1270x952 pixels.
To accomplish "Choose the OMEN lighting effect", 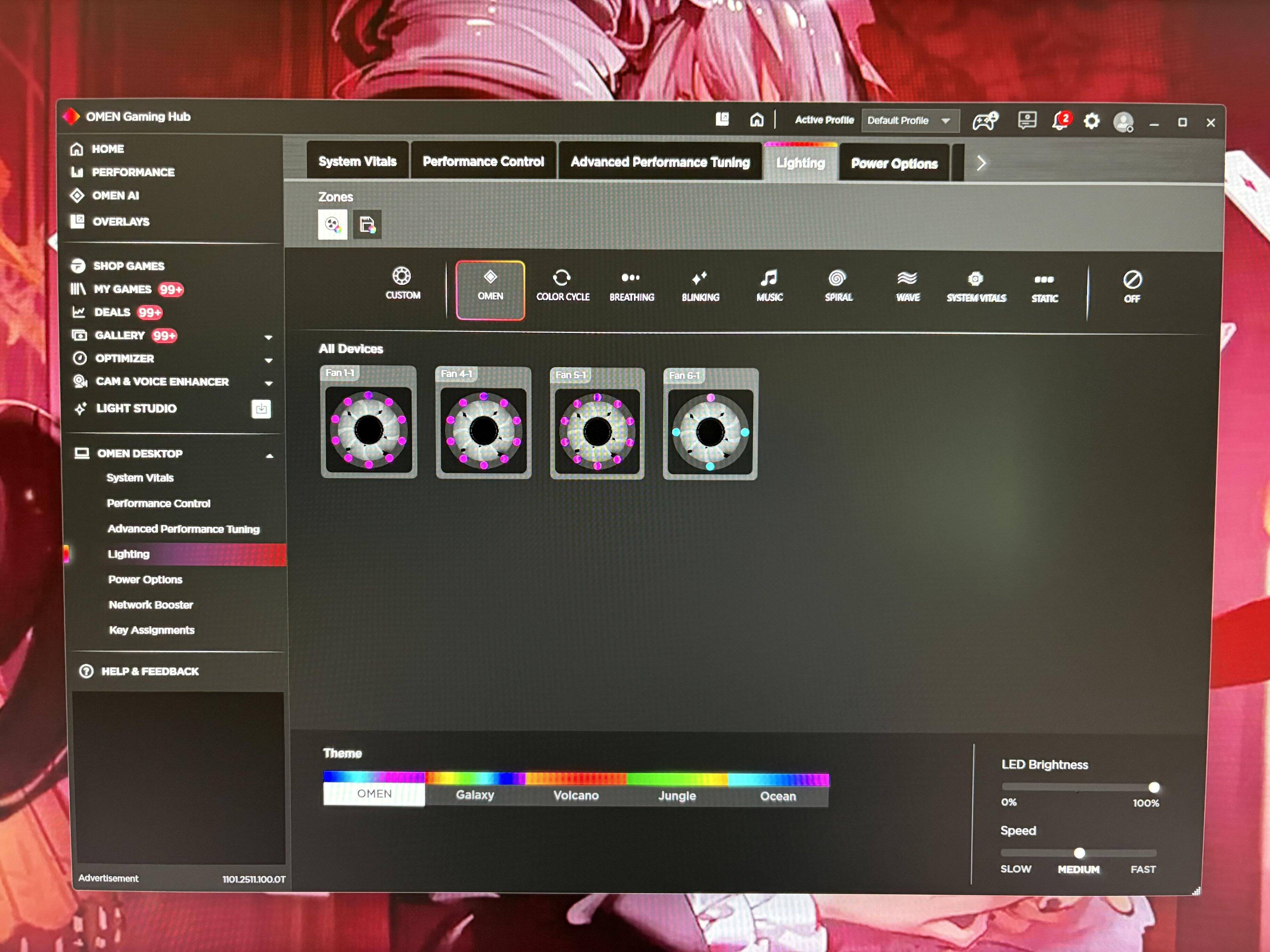I will (490, 290).
